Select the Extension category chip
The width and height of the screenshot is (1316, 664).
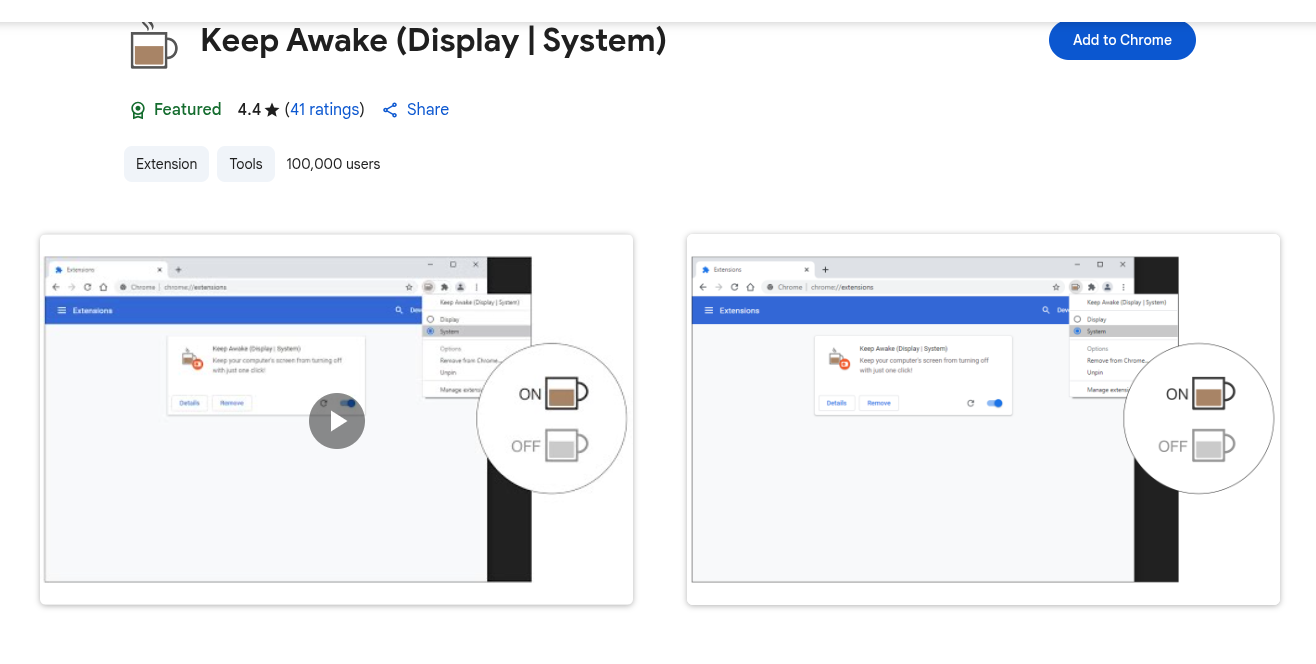click(167, 164)
